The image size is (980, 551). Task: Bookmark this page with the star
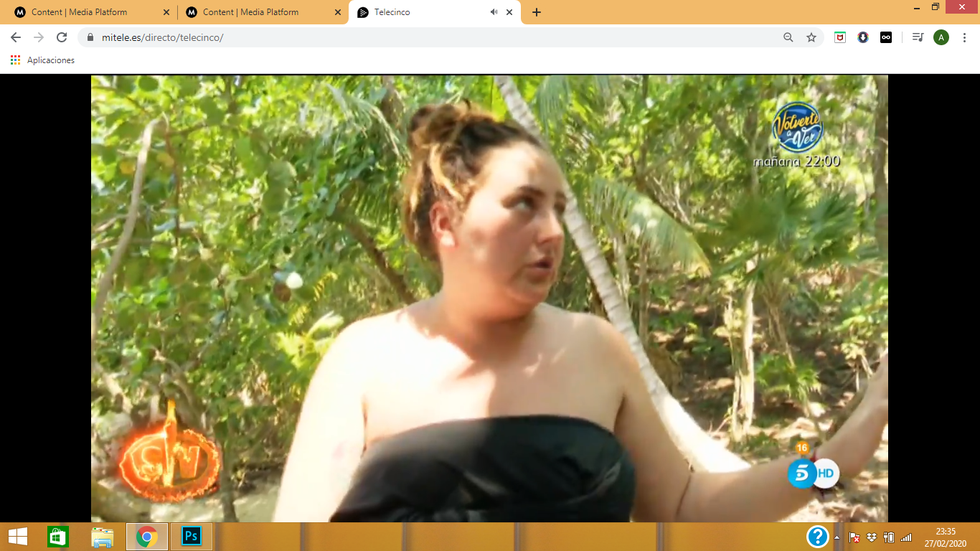(x=811, y=37)
